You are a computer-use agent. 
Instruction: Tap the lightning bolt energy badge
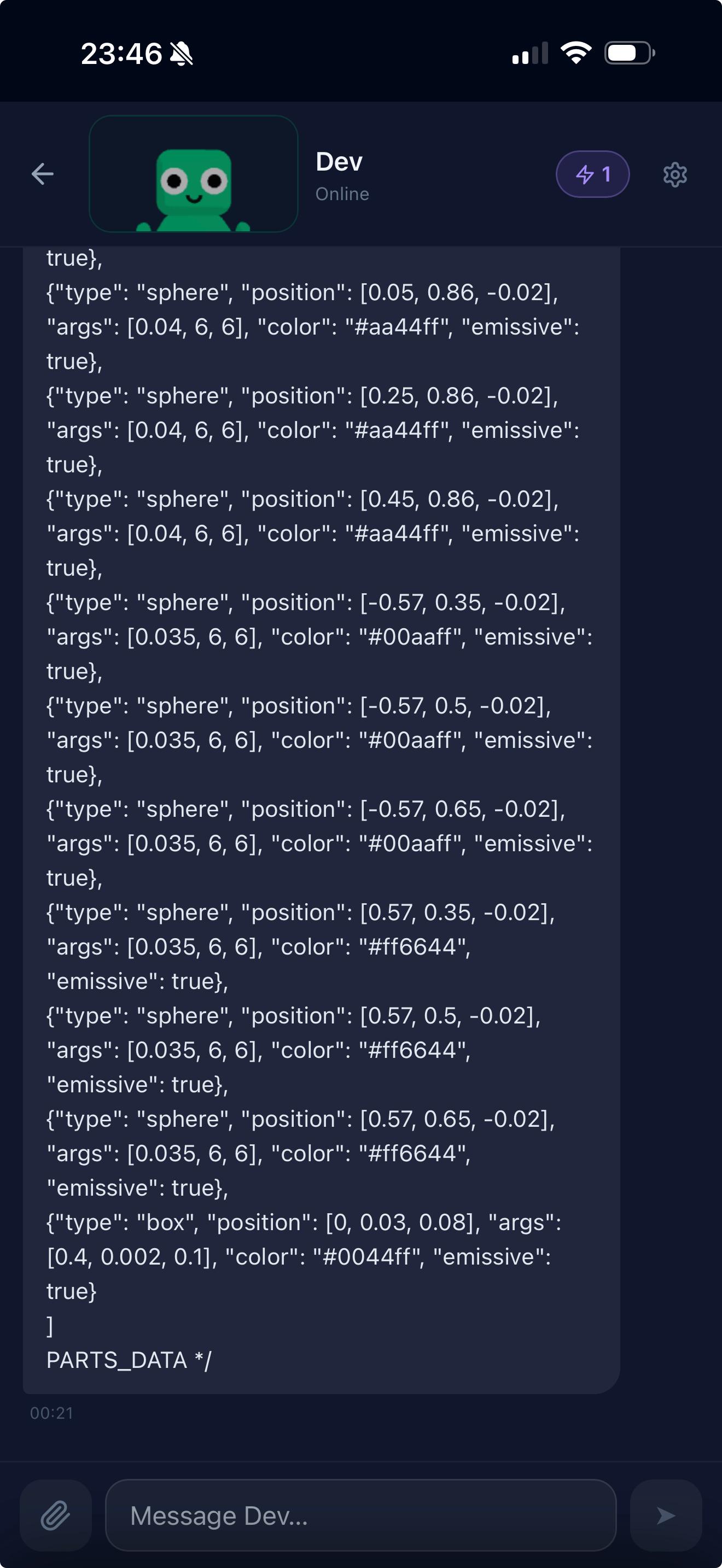click(592, 175)
